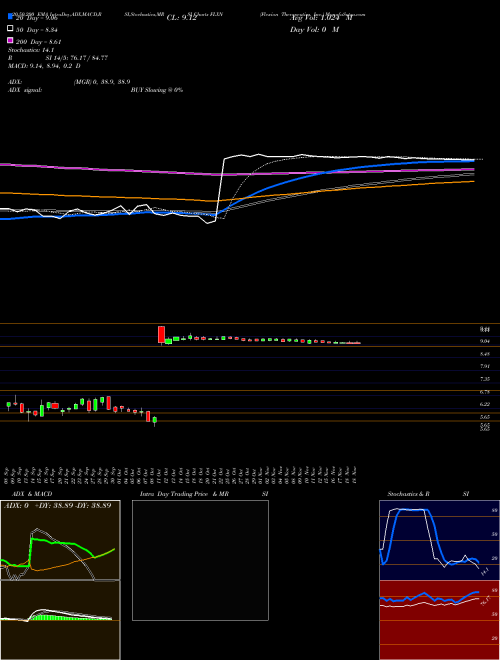Click the 'SI 14/3: 76.17 / 84.77' readout
The image size is (500, 660).
point(77,58)
